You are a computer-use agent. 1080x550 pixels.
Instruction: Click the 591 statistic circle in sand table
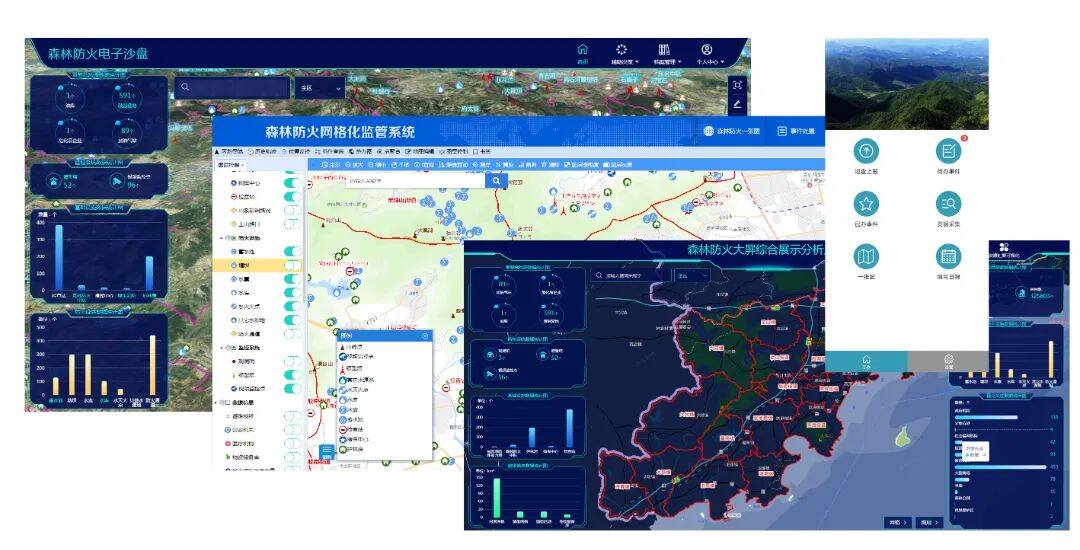pyautogui.click(x=126, y=97)
